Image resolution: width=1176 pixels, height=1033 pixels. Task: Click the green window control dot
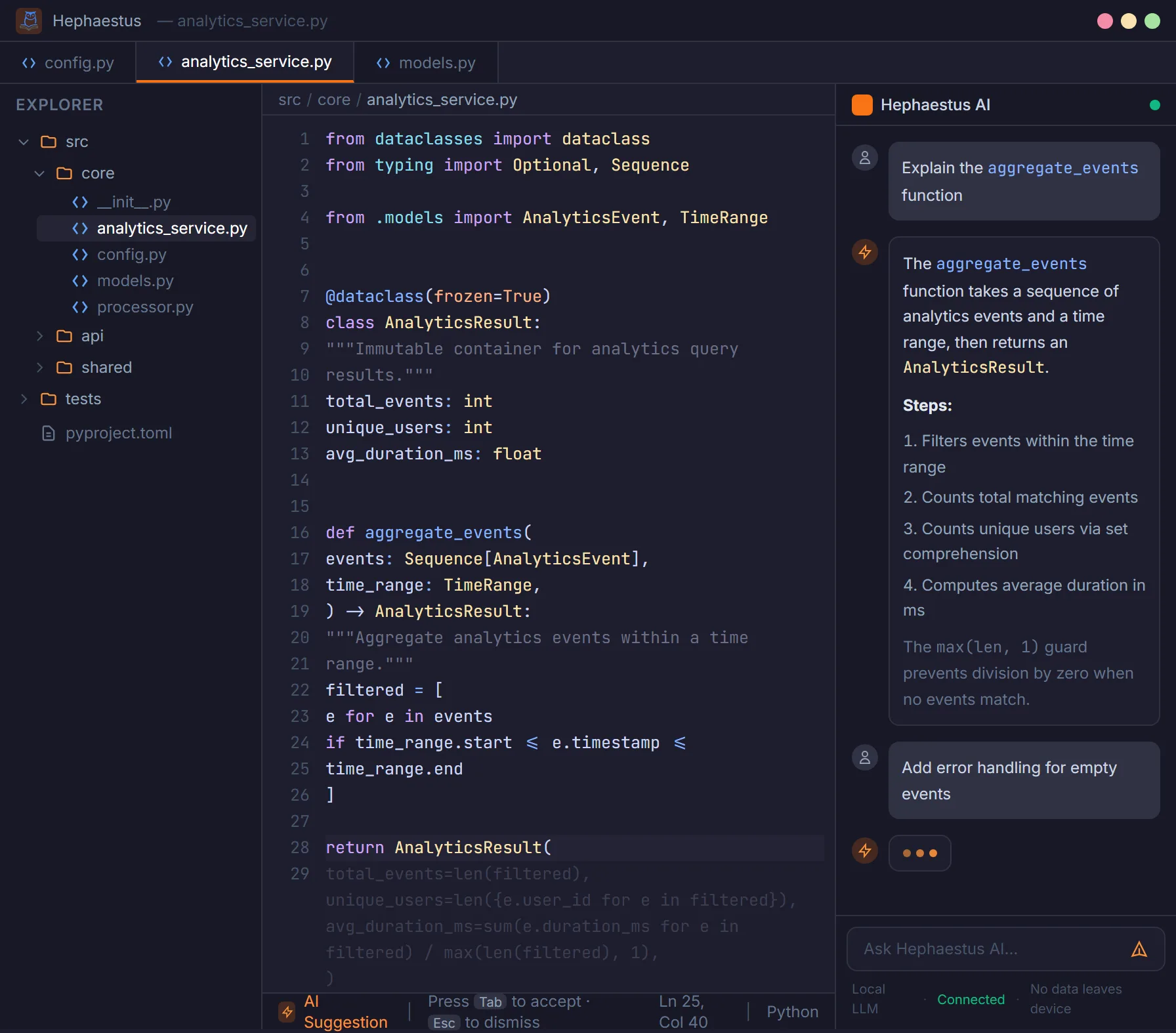click(x=1152, y=21)
